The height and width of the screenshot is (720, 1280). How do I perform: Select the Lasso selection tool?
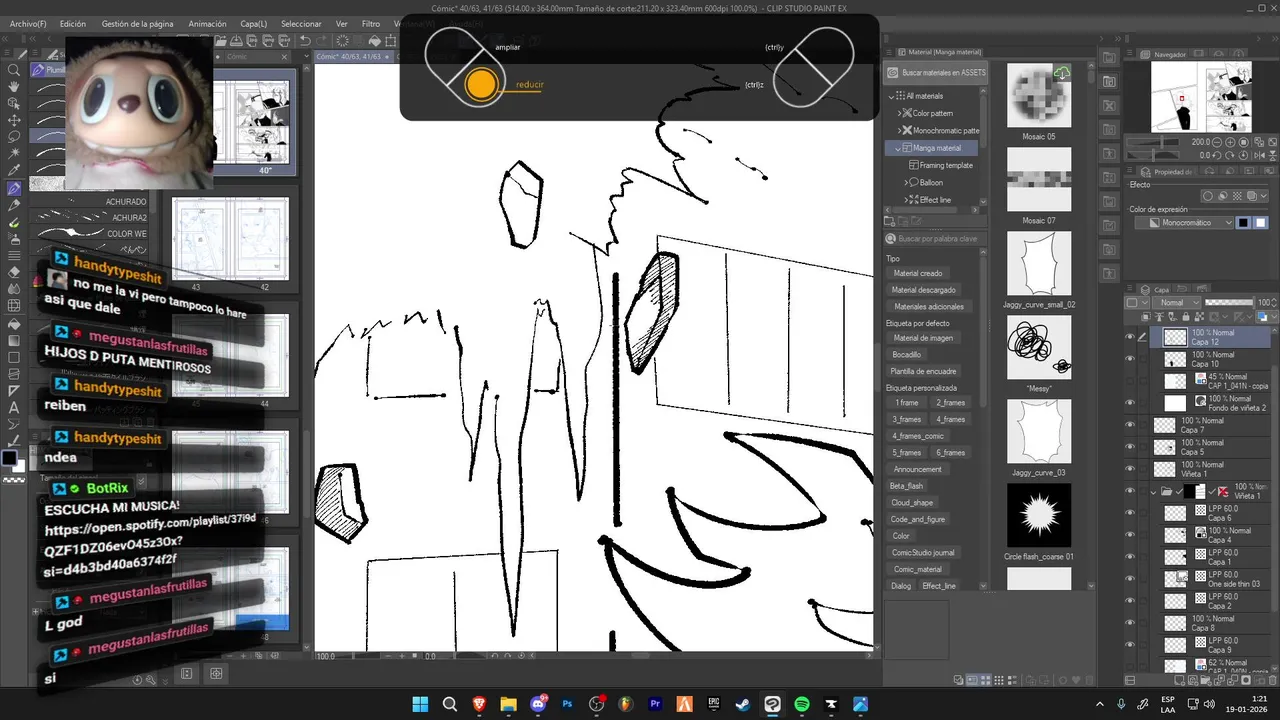click(x=14, y=137)
